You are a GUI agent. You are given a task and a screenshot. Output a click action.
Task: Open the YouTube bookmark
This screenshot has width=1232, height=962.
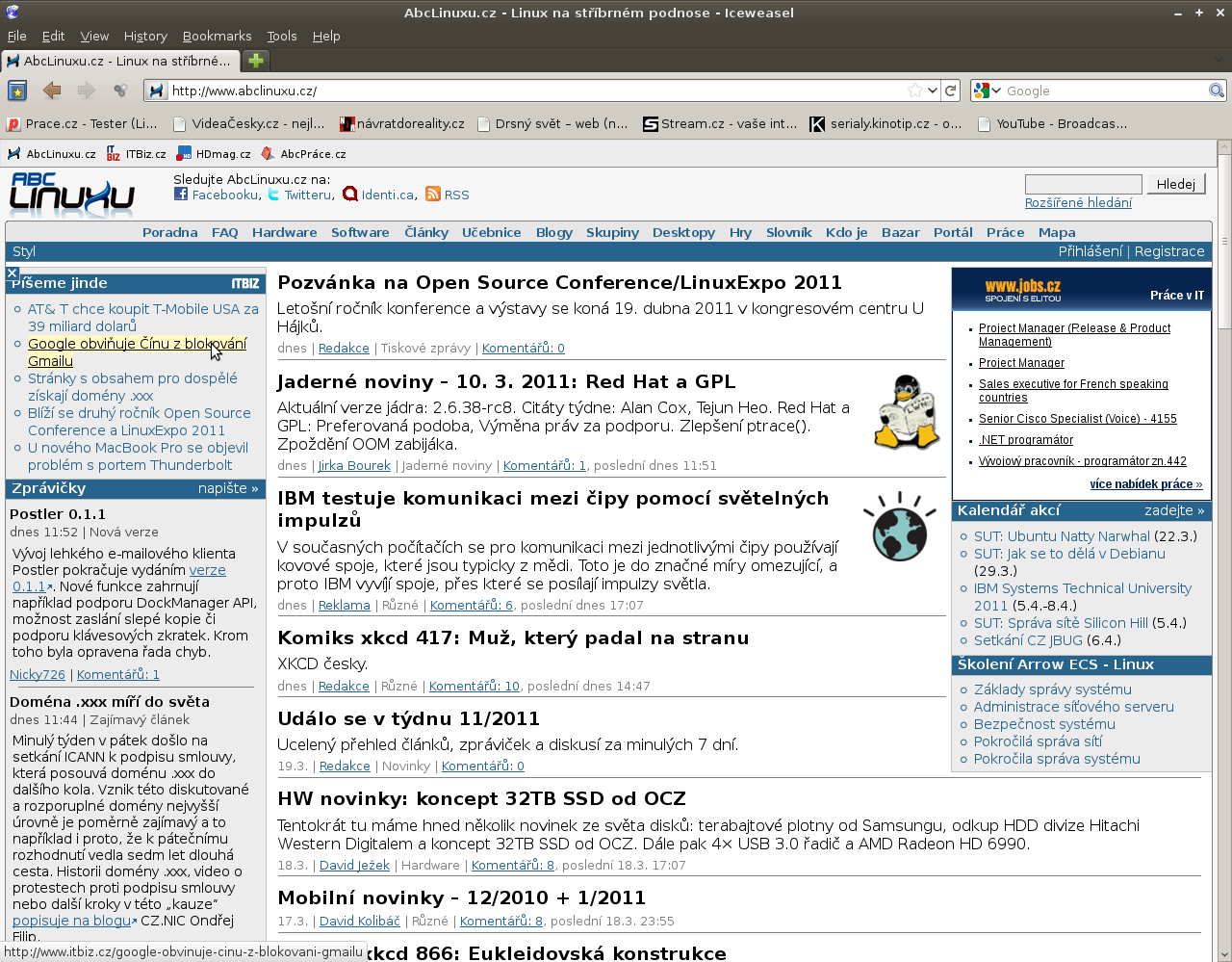pos(1052,124)
